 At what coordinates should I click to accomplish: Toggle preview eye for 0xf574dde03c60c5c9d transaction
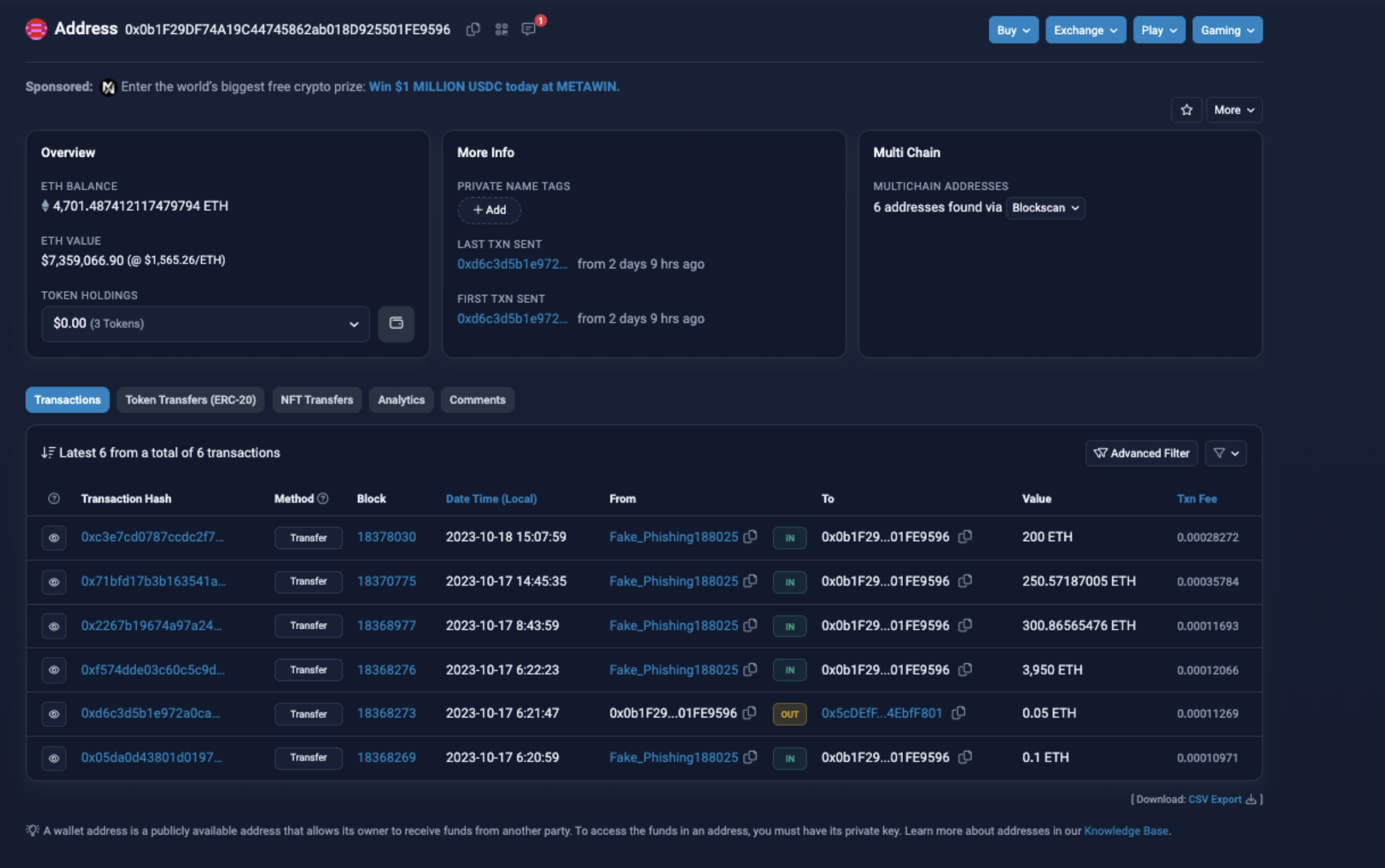54,670
